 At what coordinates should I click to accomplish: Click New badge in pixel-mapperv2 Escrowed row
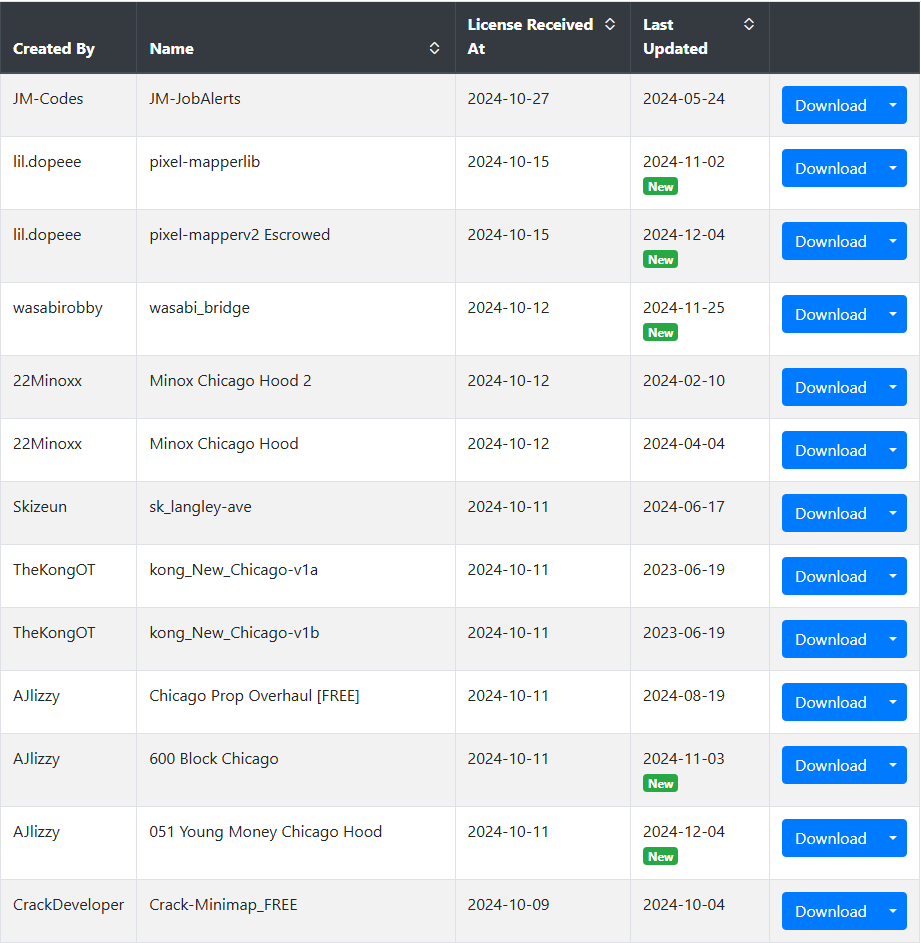pyautogui.click(x=661, y=259)
